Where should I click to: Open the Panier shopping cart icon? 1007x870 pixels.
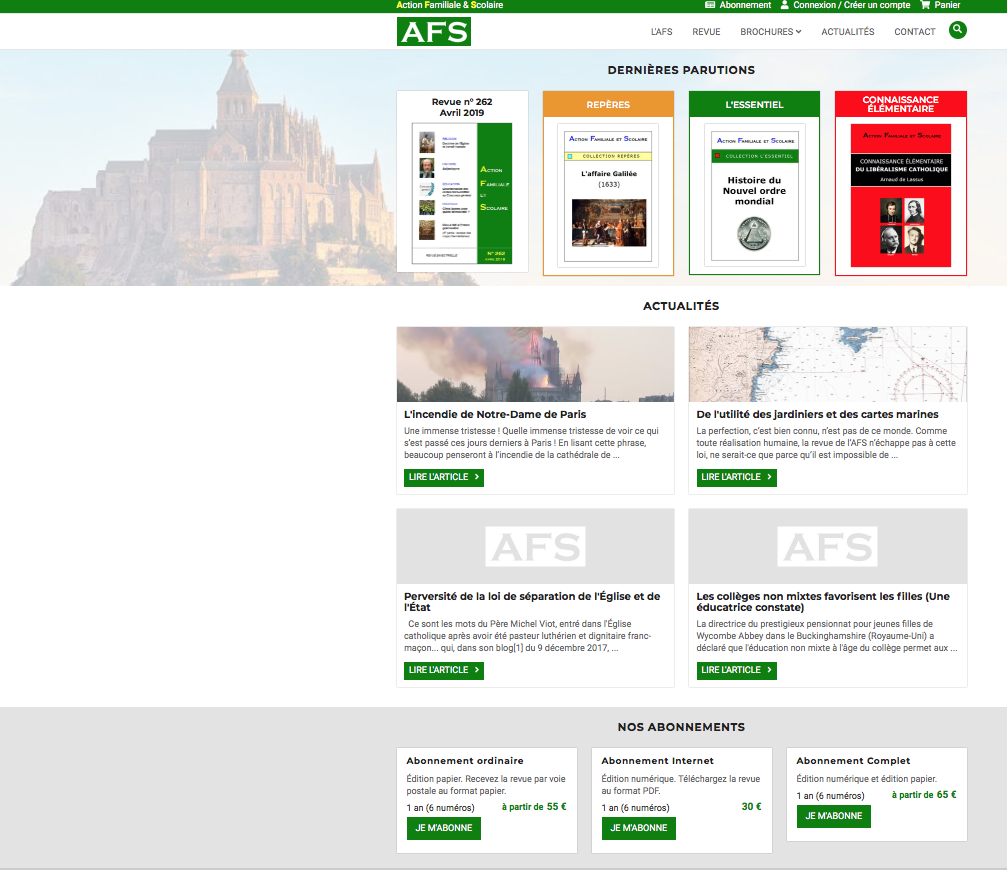925,5
